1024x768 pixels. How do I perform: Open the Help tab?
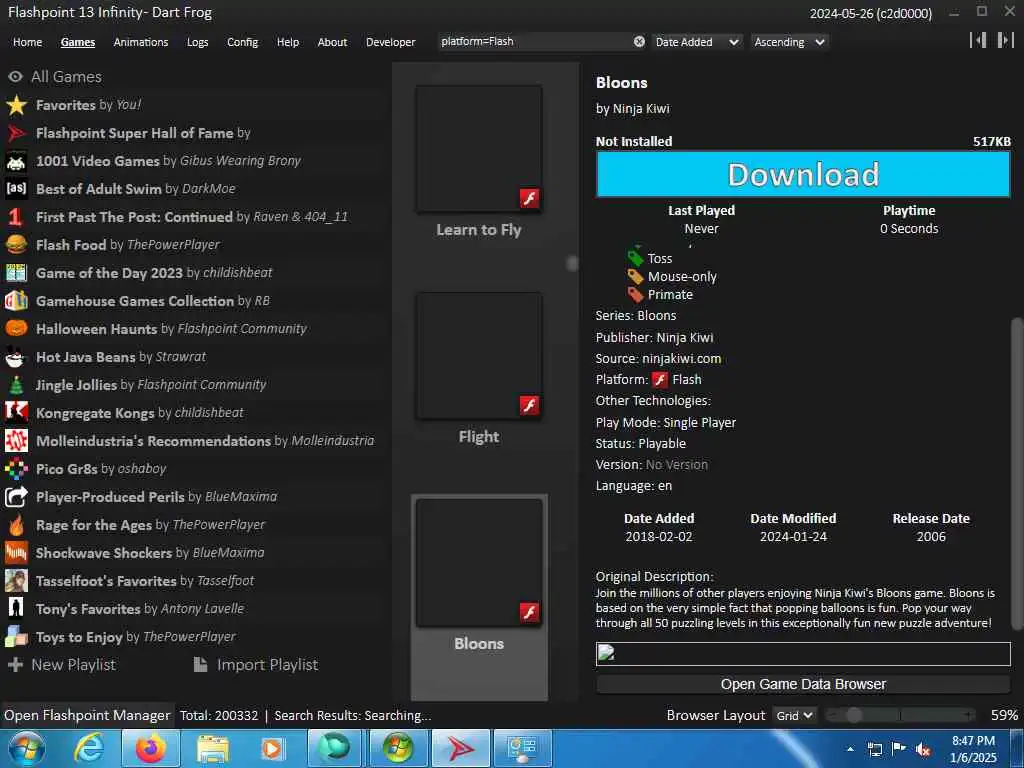[x=288, y=42]
